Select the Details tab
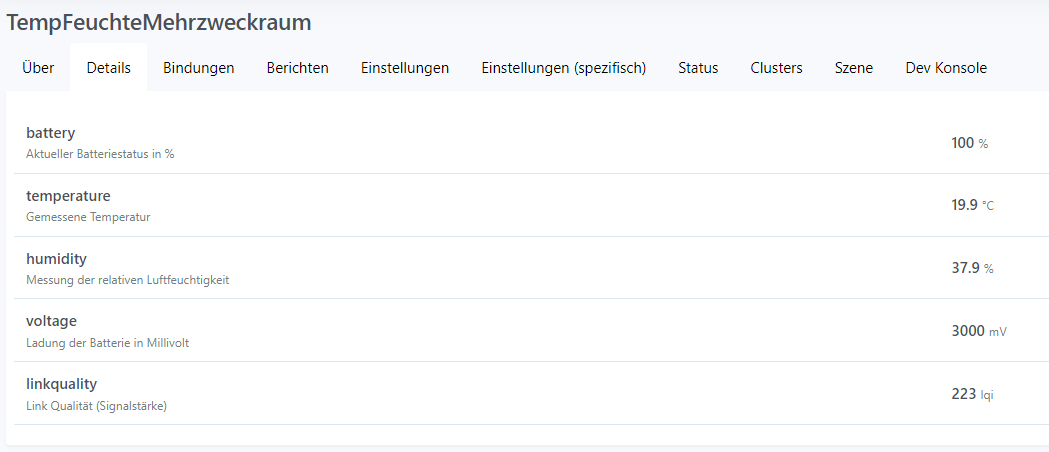Image resolution: width=1049 pixels, height=452 pixels. (109, 68)
